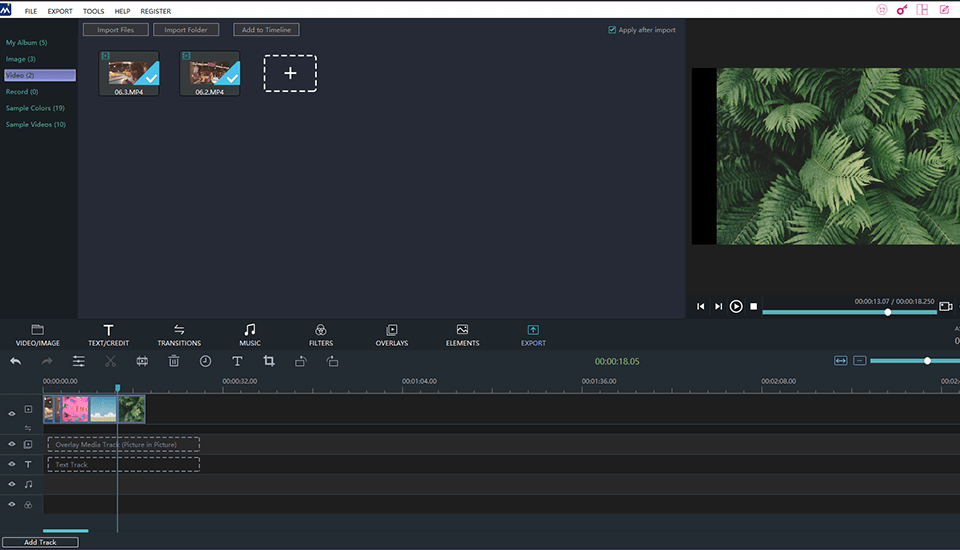Click the T text tool in timeline toolbar
The image size is (960, 550).
[237, 361]
